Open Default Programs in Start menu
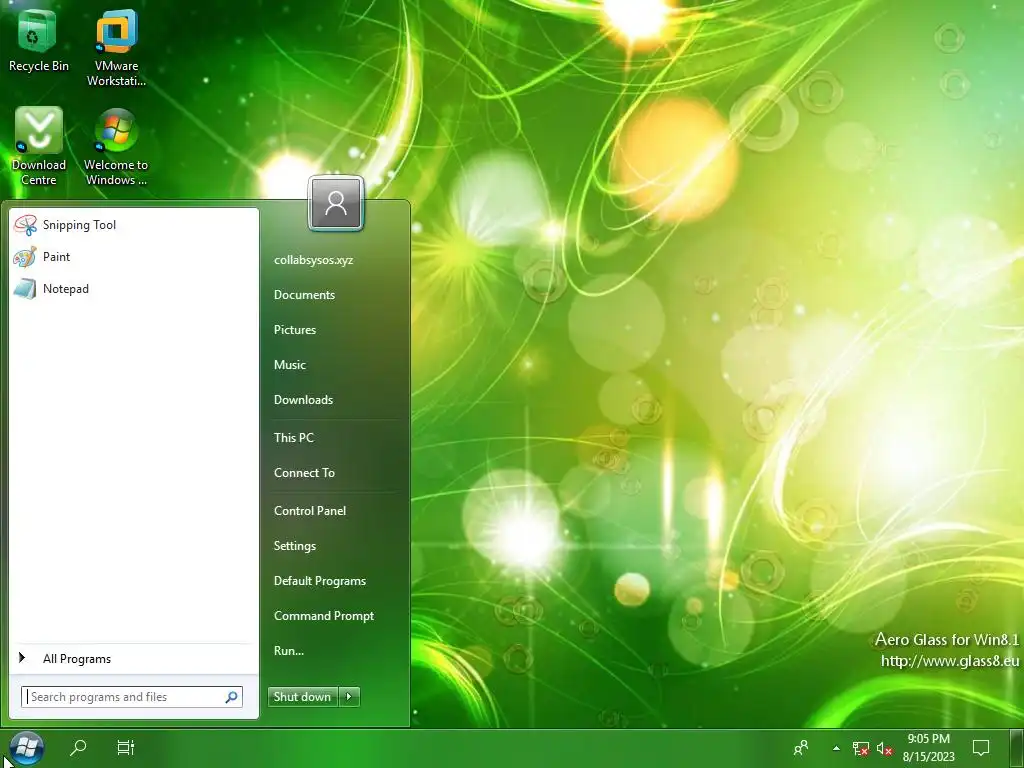 pos(320,581)
